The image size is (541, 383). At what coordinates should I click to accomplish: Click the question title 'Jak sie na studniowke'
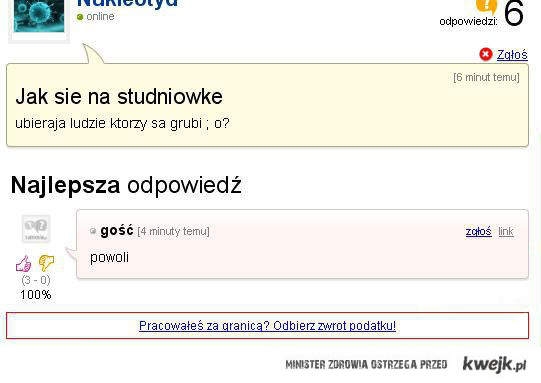119,96
